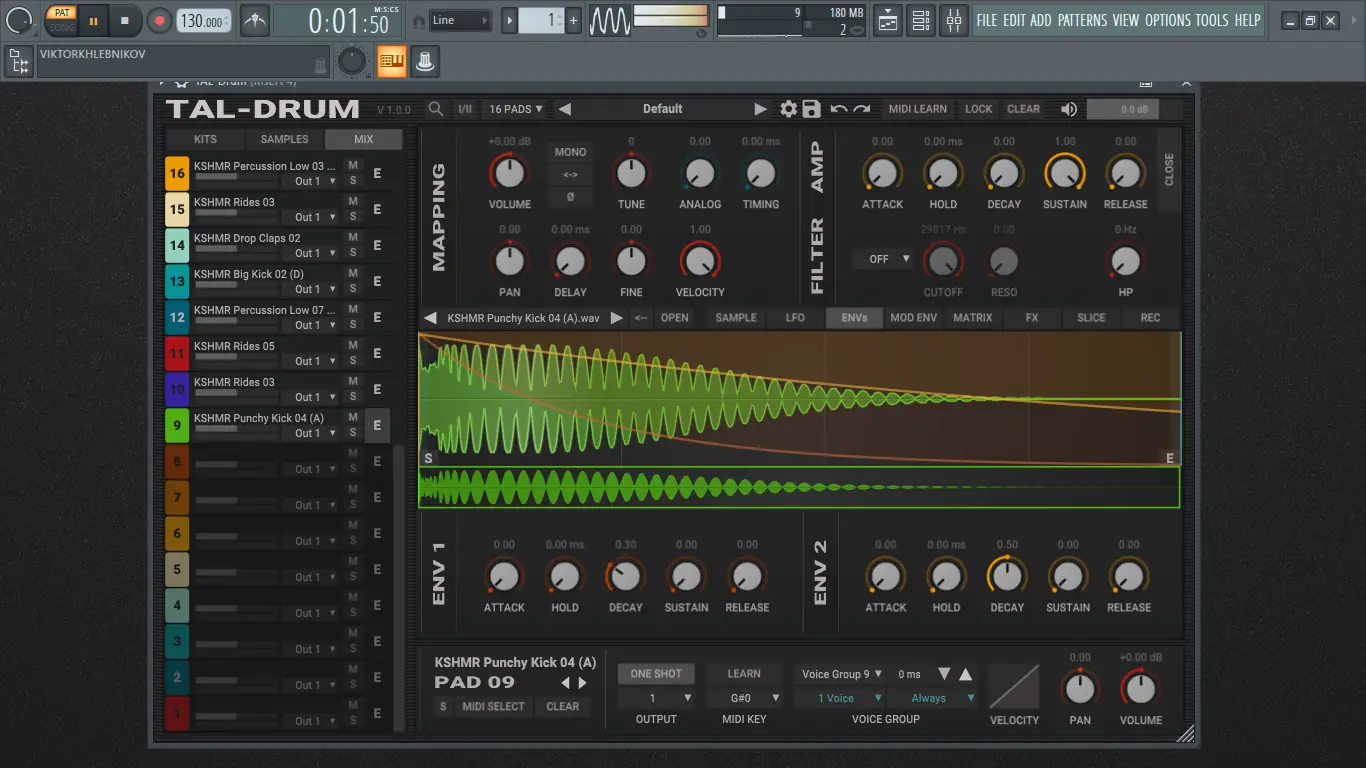Open the PATTERNS menu
Image resolution: width=1366 pixels, height=768 pixels.
[x=1083, y=20]
